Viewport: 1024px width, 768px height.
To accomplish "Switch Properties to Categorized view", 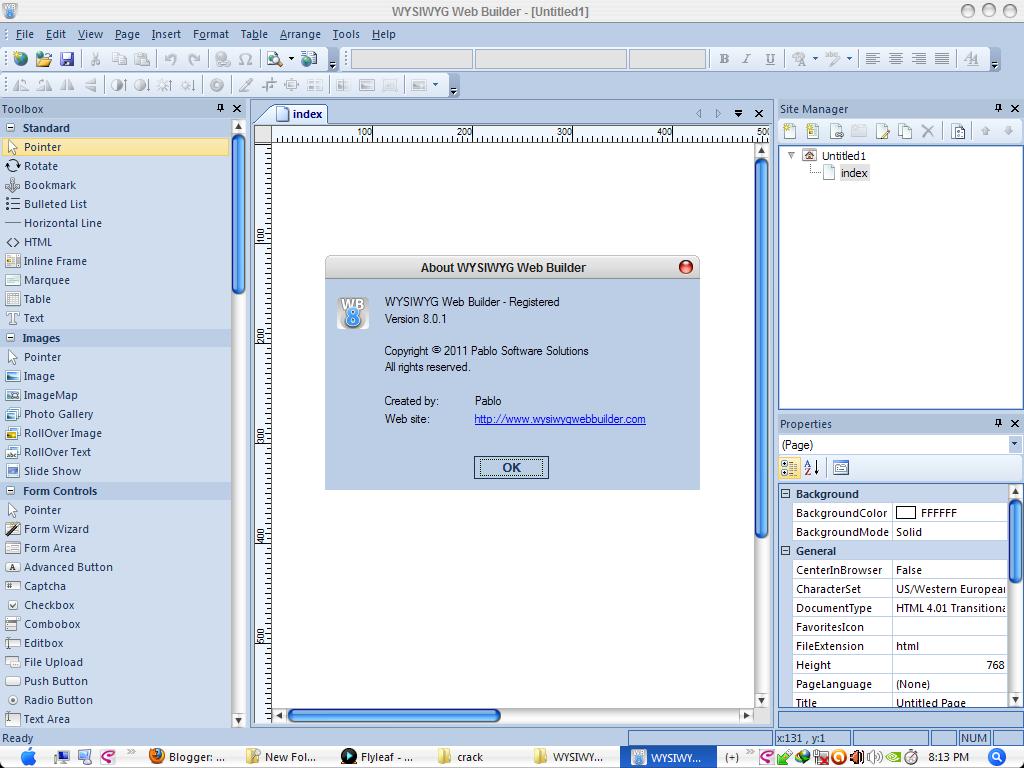I will coord(790,468).
